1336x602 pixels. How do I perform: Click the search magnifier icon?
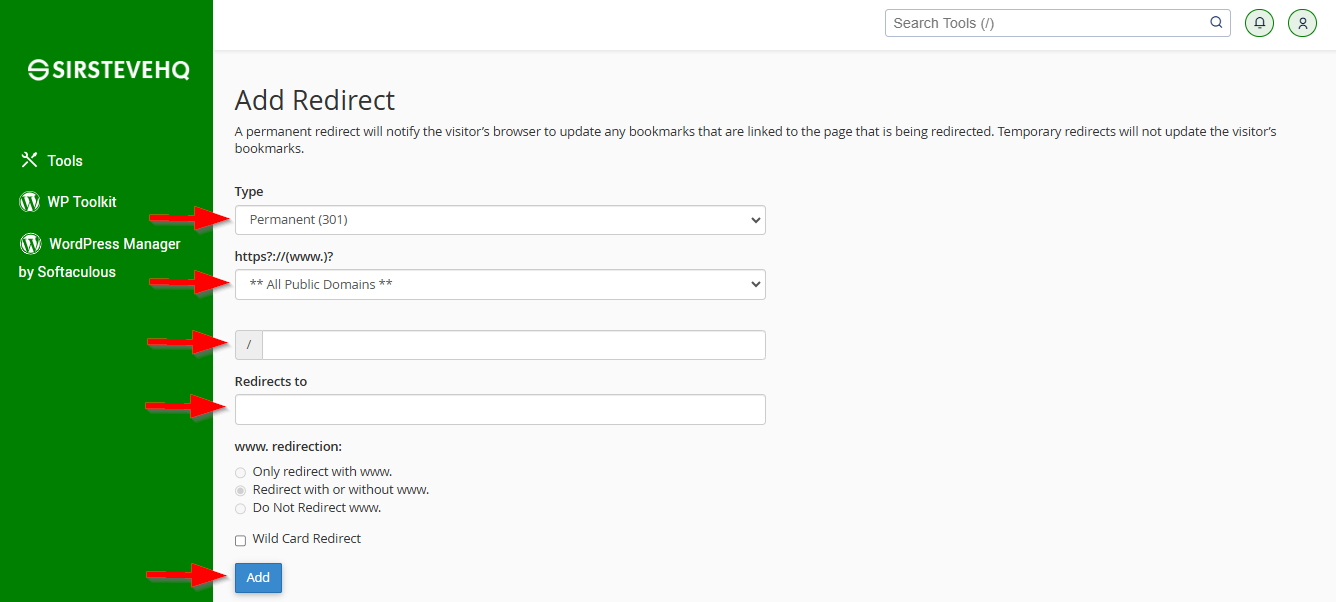(x=1216, y=22)
